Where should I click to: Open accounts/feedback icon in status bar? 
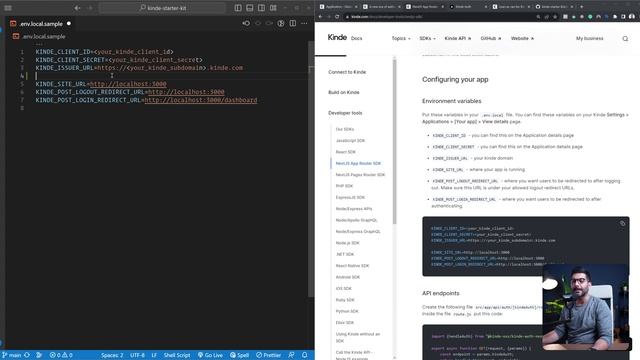tap(291, 355)
